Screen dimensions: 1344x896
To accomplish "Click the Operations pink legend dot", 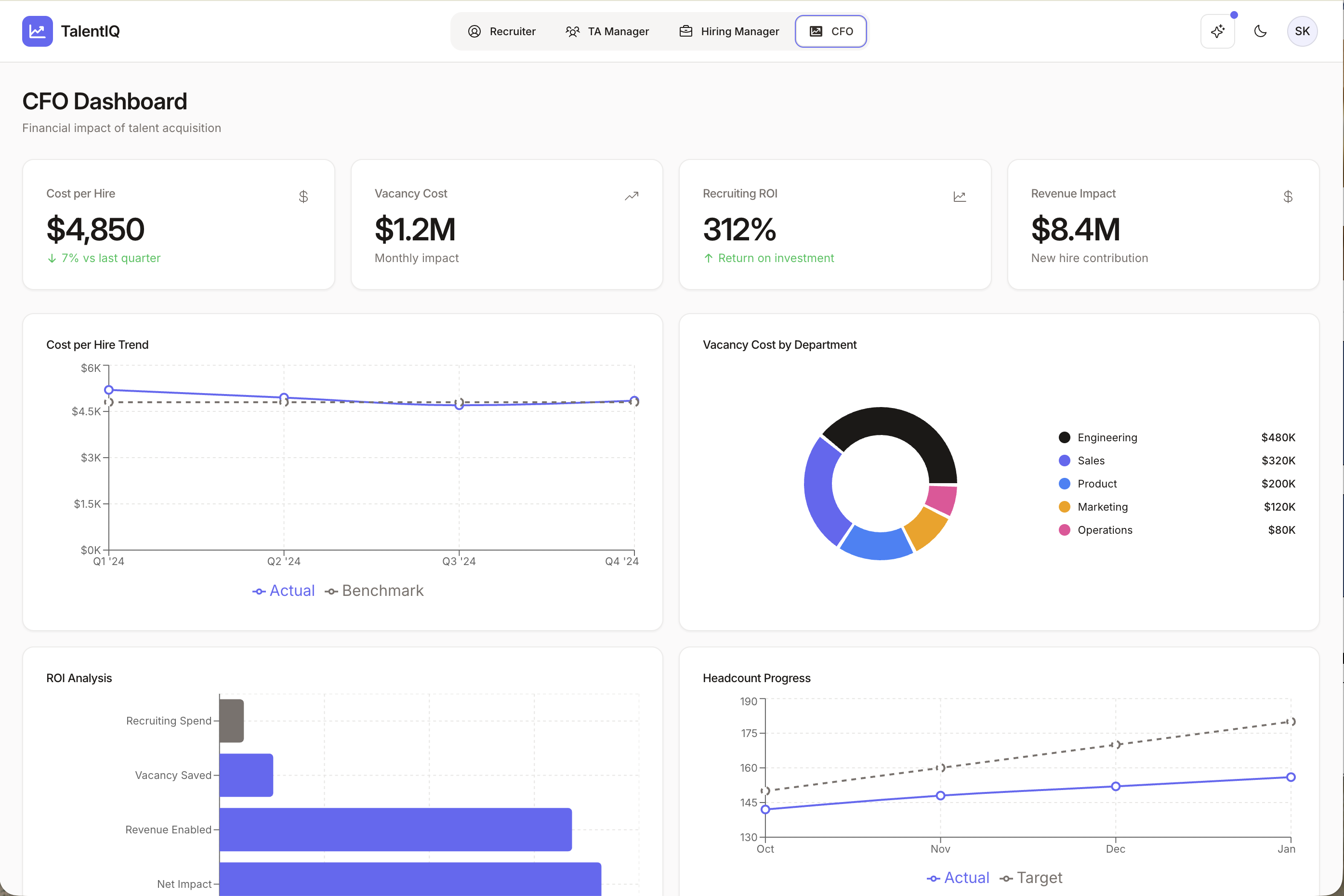I will (1064, 530).
